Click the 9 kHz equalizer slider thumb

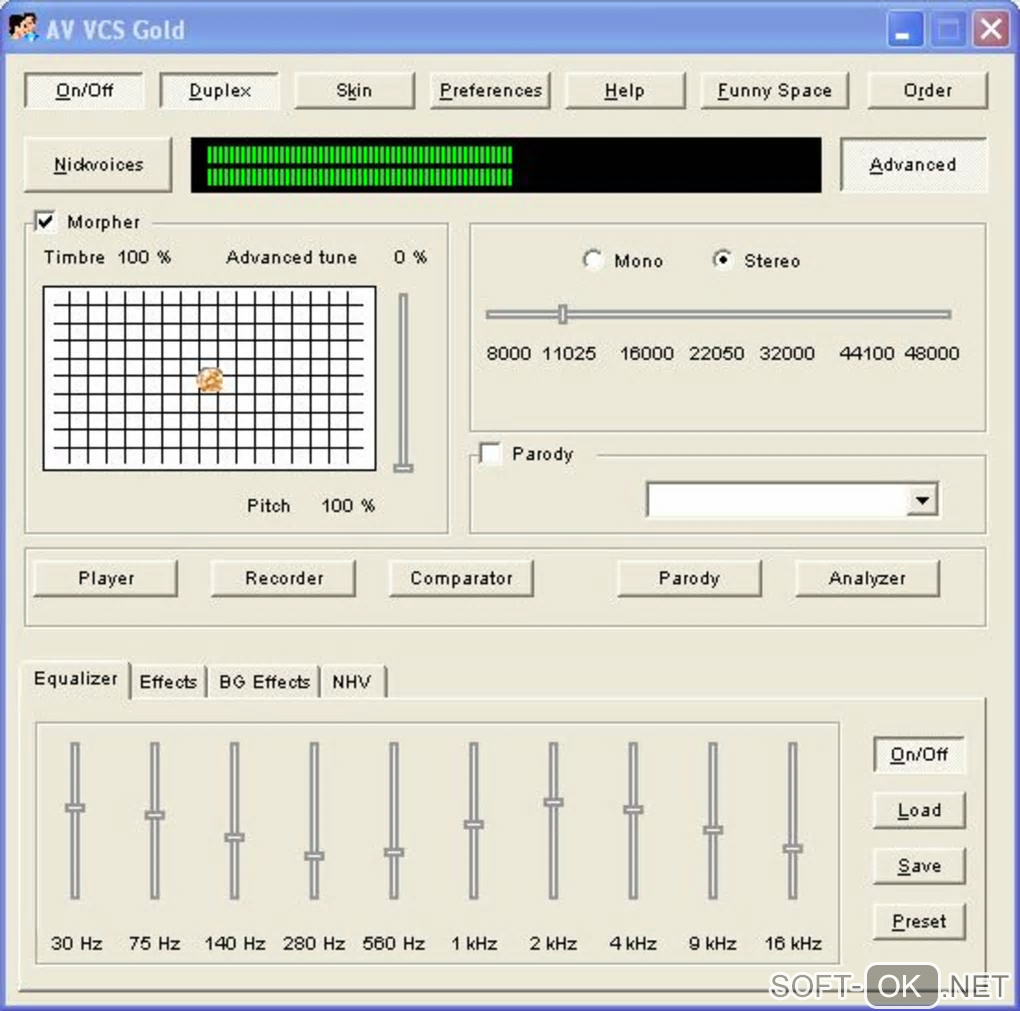click(x=713, y=830)
